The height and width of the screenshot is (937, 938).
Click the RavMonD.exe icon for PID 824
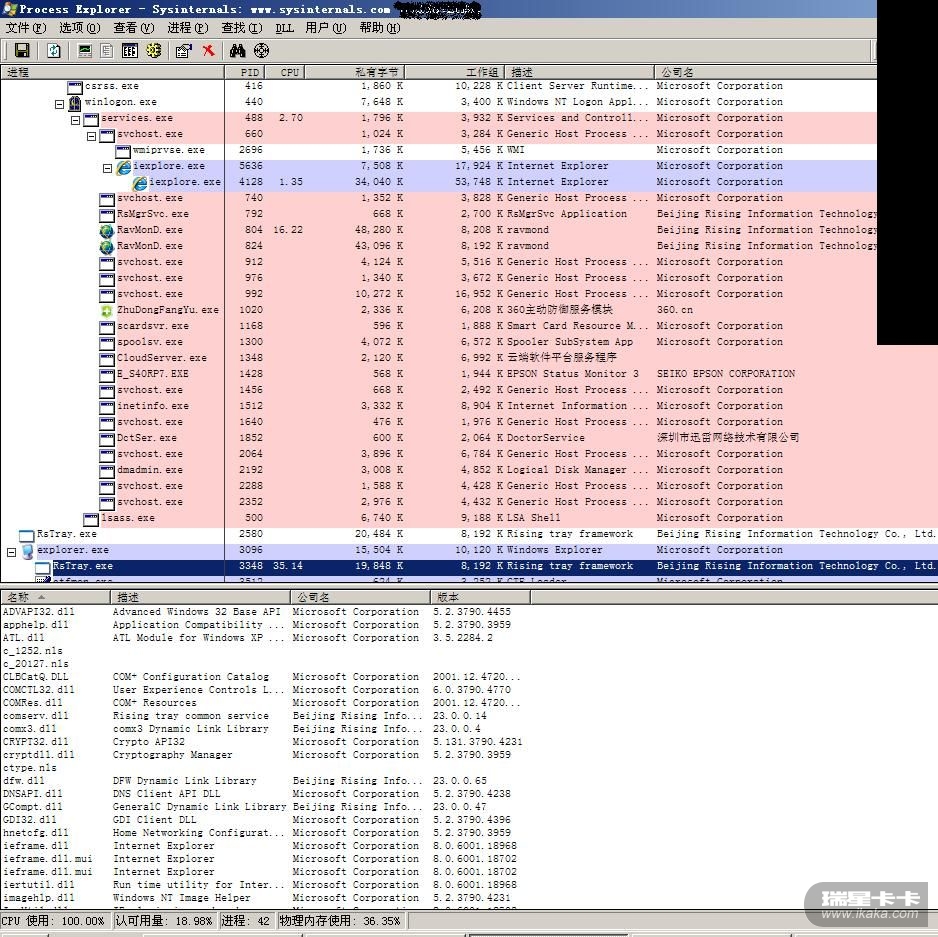pyautogui.click(x=106, y=247)
